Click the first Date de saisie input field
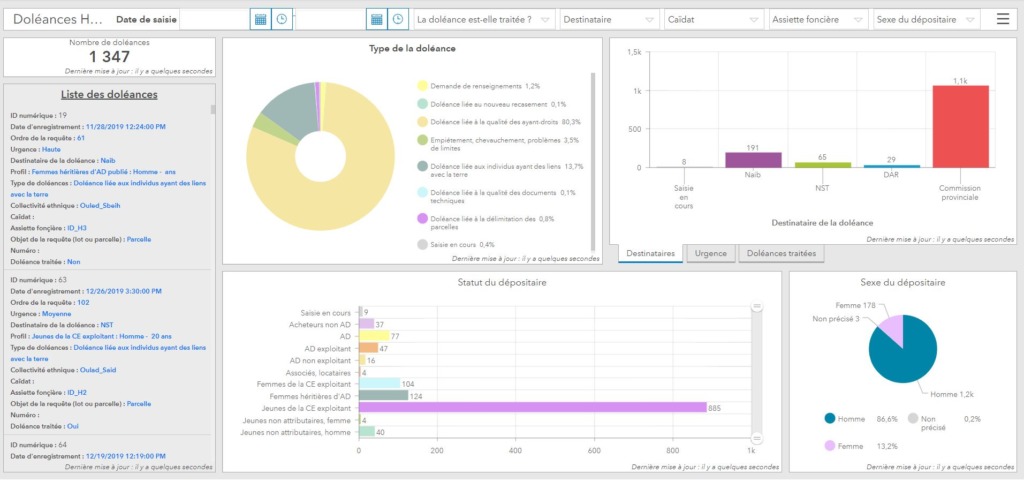Image resolution: width=1024 pixels, height=481 pixels. click(x=215, y=20)
